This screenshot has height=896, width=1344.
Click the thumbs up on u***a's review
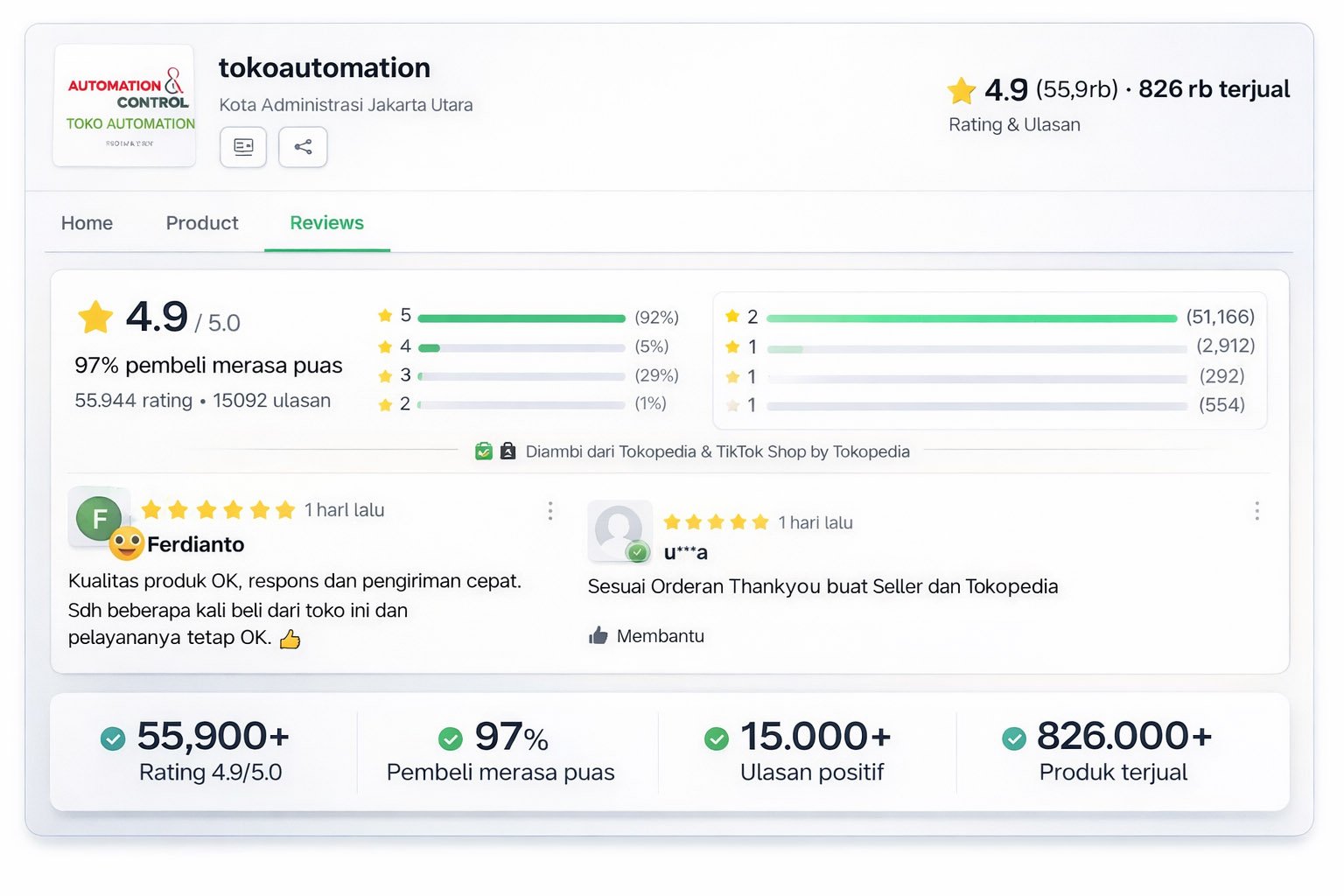click(598, 635)
